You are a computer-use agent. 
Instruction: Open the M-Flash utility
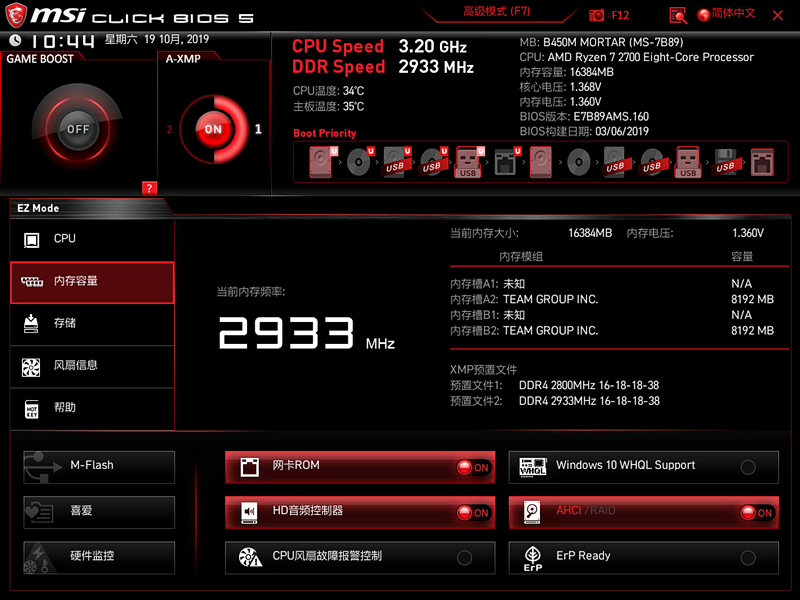click(x=99, y=467)
